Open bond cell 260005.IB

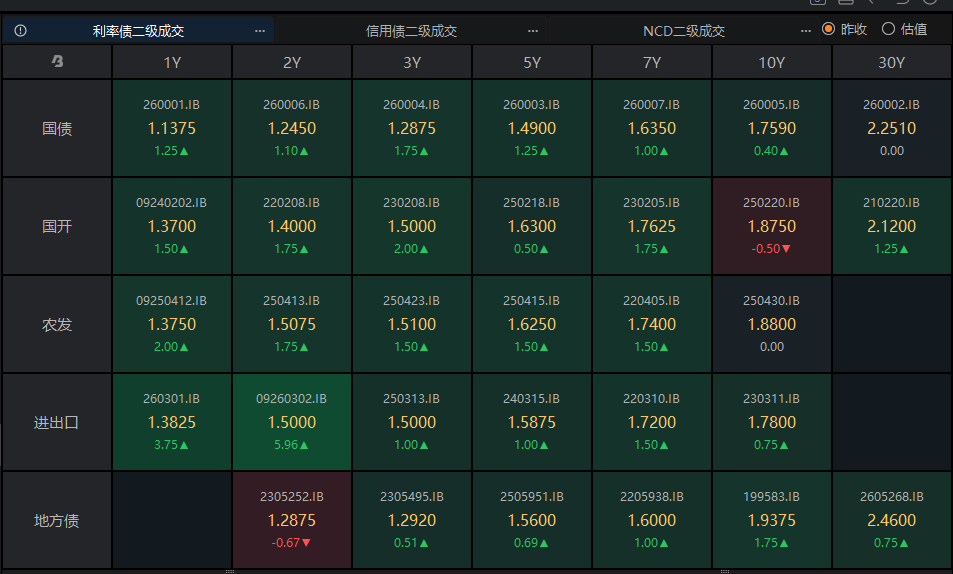point(772,128)
